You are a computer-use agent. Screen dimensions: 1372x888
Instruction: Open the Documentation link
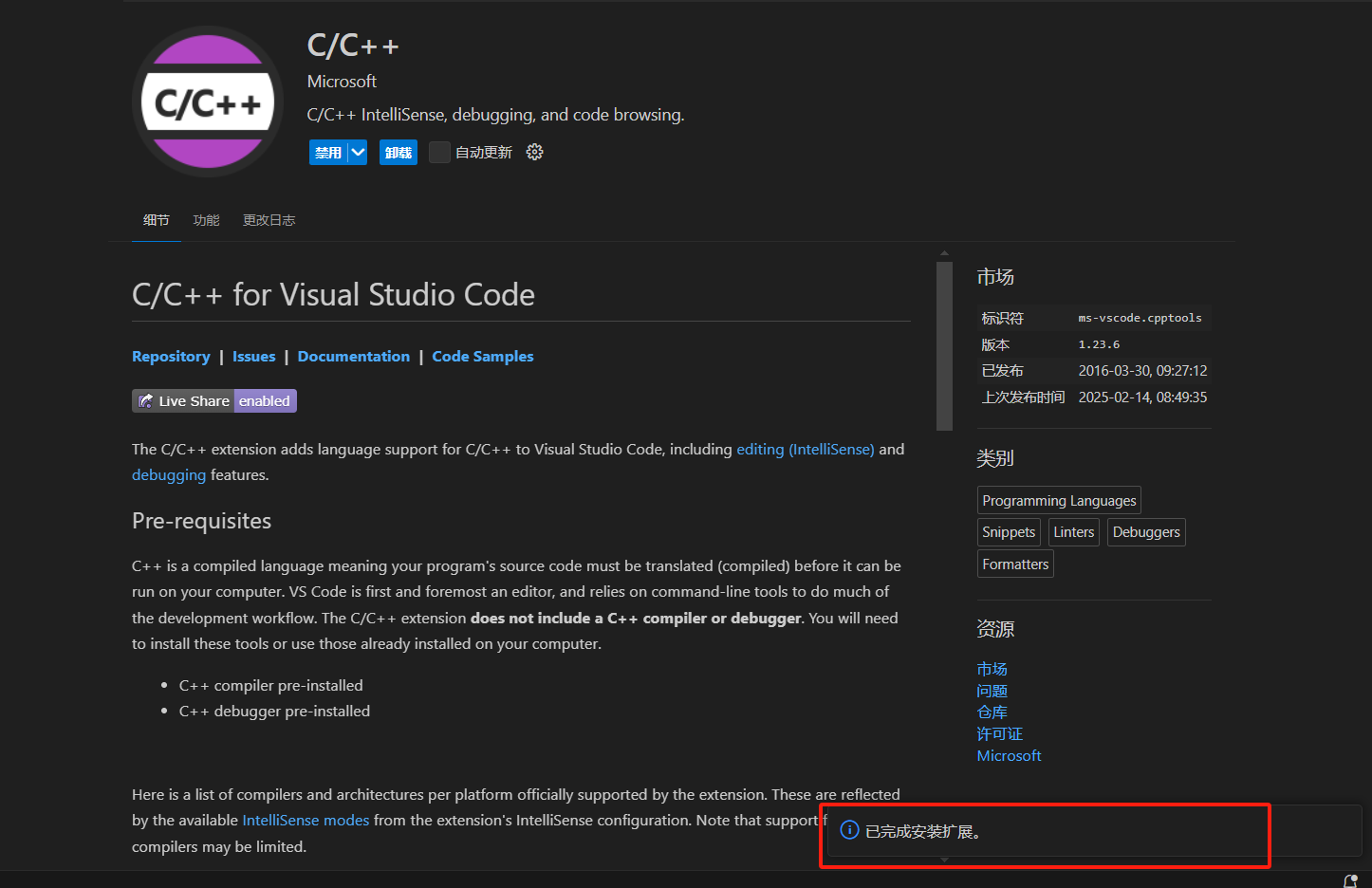354,357
